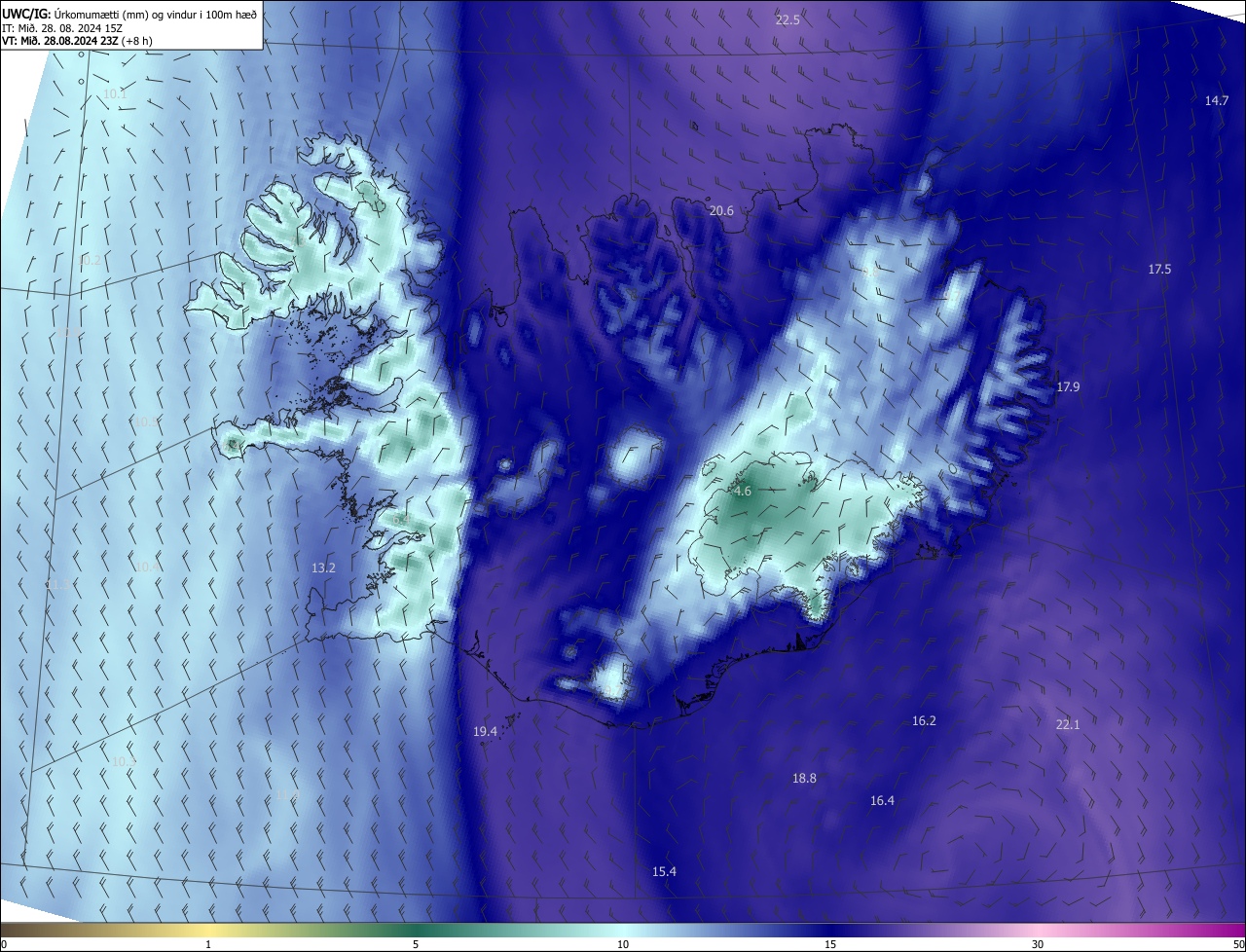Click the 0 tick on the color scale
The width and height of the screenshot is (1246, 952).
[x=4, y=945]
